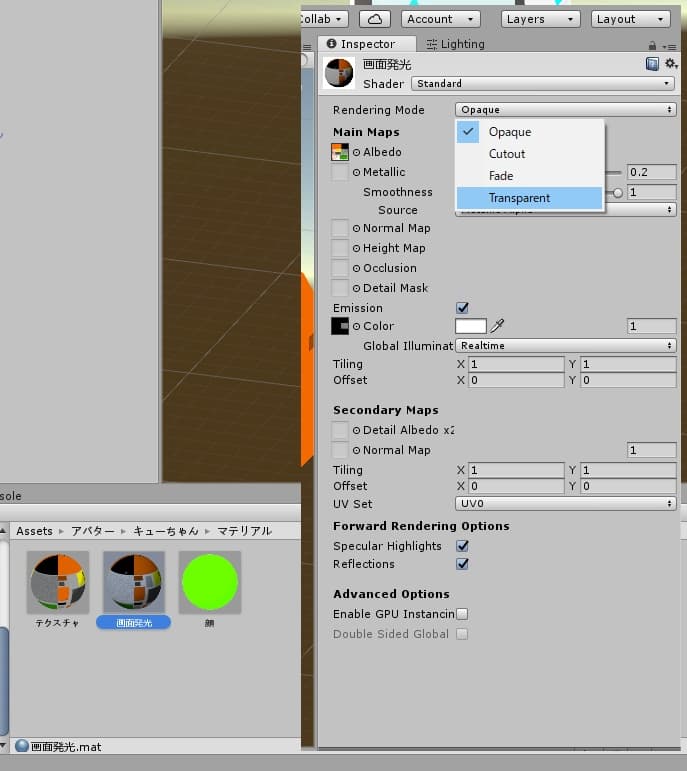This screenshot has height=771, width=687.
Task: Click the white emission color swatch
Action: 470,326
